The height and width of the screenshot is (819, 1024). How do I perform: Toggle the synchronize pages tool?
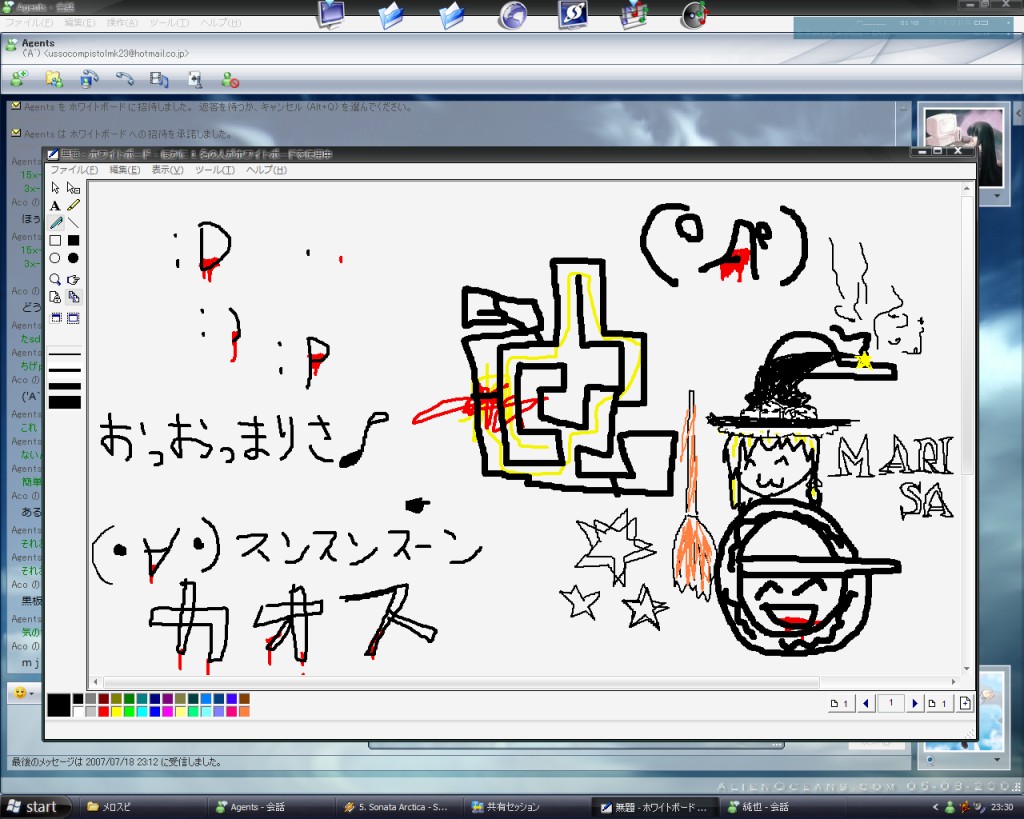[74, 298]
